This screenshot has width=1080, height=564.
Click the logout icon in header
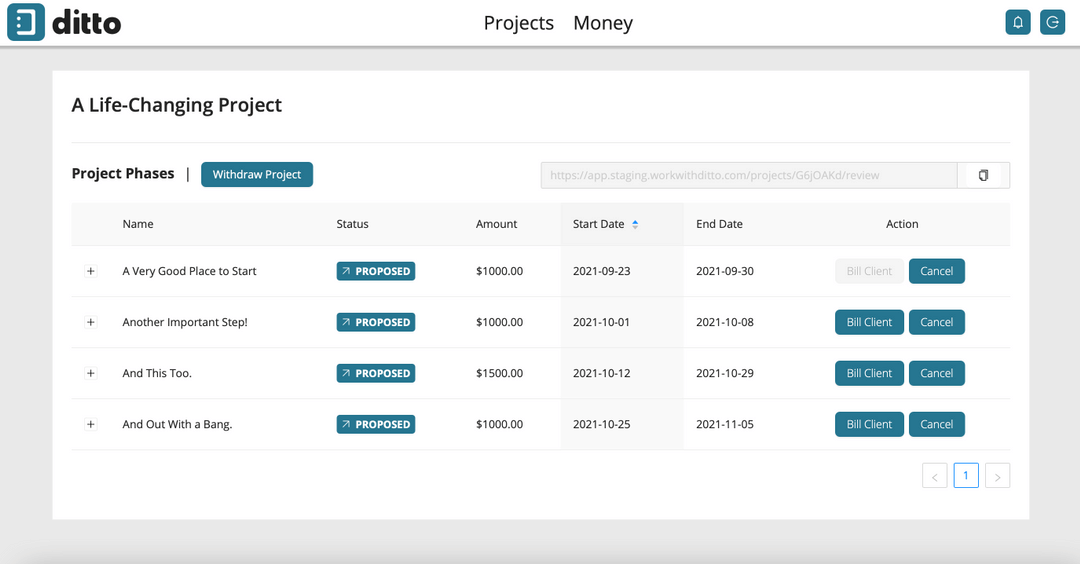tap(1052, 23)
